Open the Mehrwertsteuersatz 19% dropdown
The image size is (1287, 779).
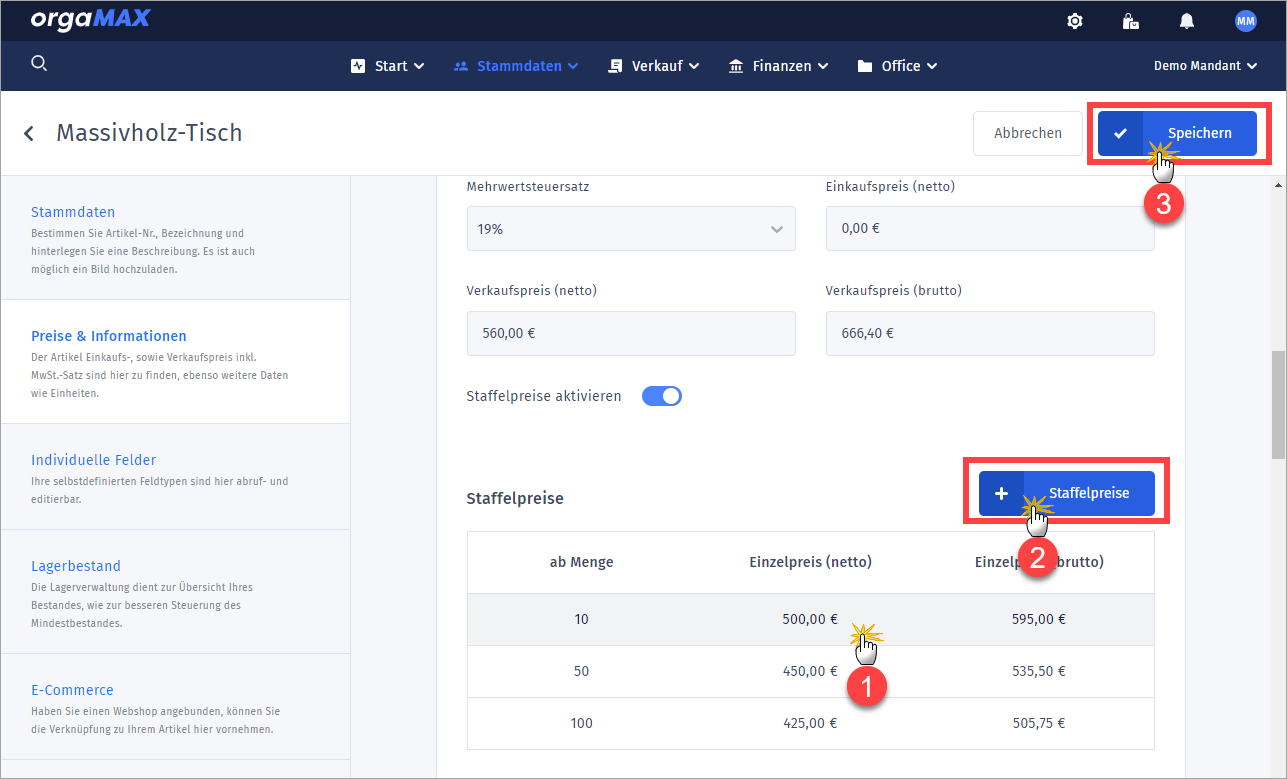click(x=631, y=228)
